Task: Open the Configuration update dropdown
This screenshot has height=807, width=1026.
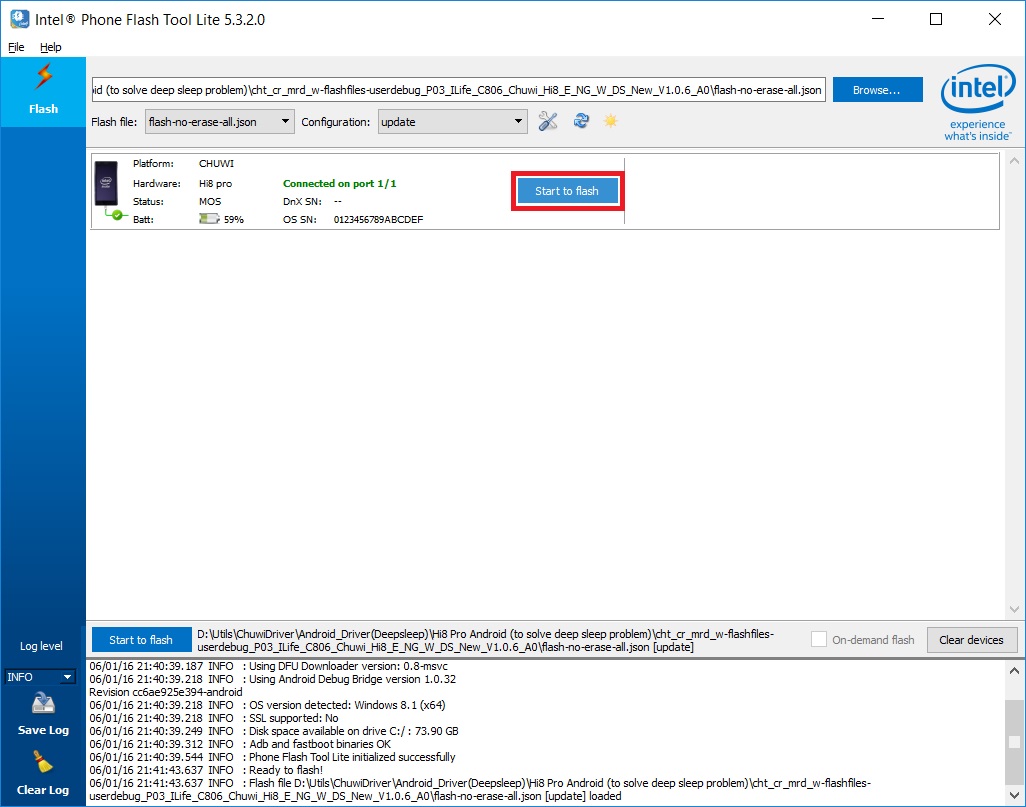Action: 453,122
